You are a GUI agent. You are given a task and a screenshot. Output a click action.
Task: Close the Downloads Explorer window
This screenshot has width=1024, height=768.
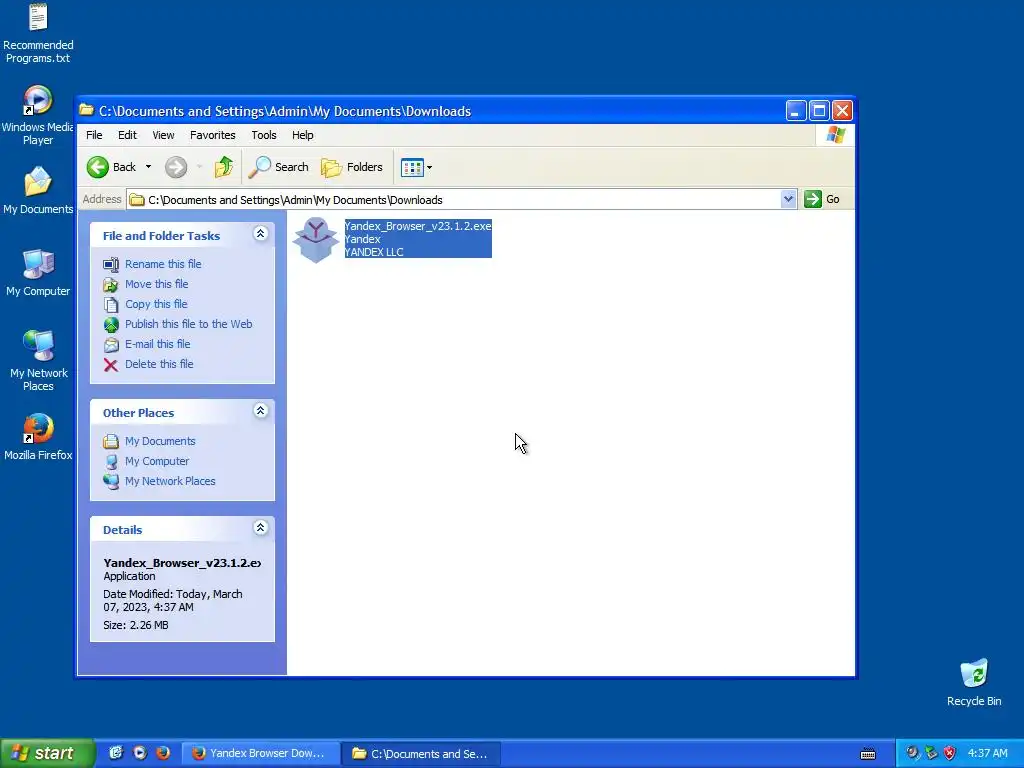tap(842, 111)
